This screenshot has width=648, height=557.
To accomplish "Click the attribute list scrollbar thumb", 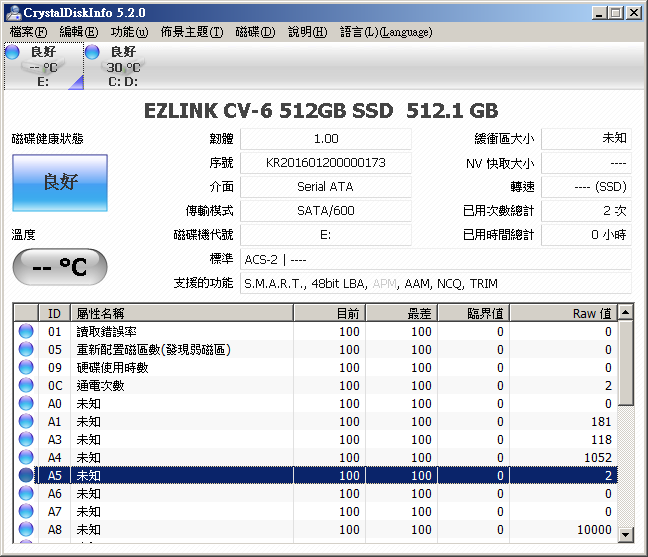I will [x=626, y=363].
